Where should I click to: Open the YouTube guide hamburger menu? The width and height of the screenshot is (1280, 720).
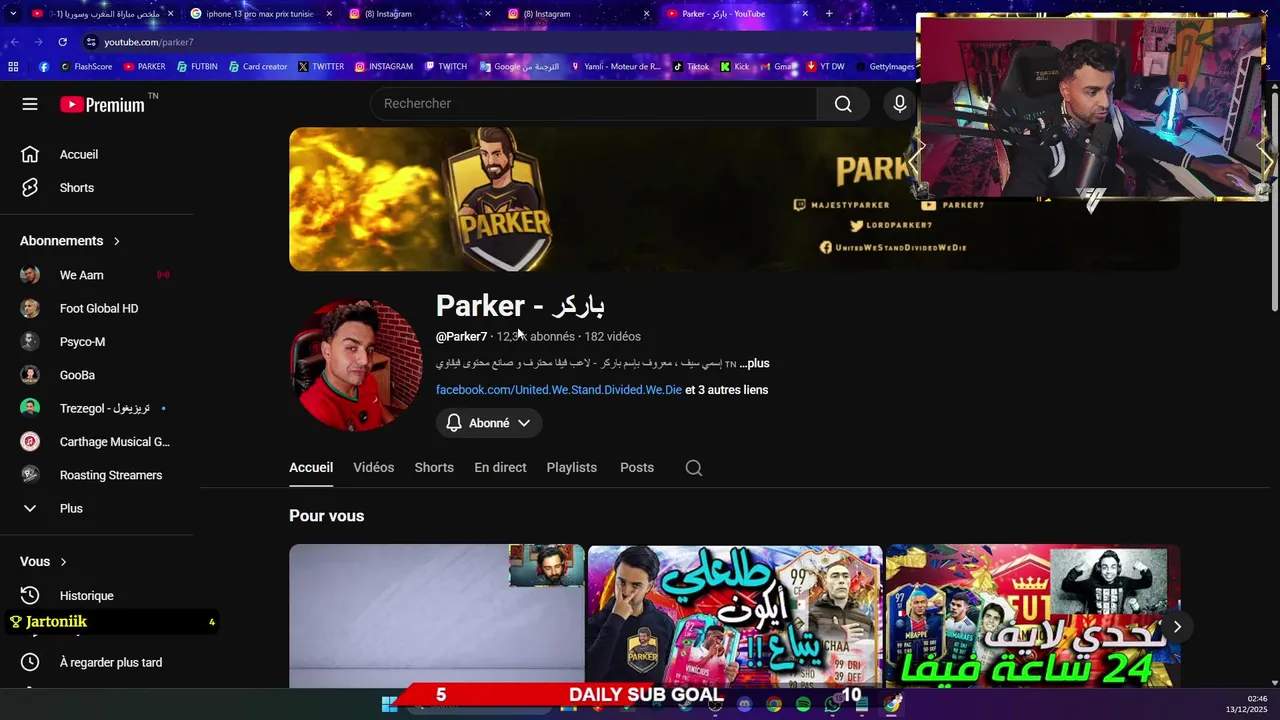click(30, 104)
